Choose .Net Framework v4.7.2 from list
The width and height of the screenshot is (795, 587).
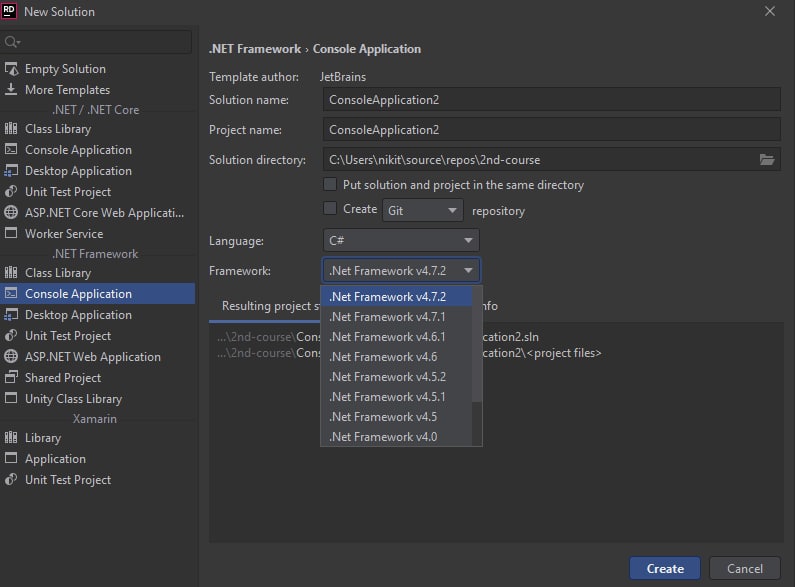click(x=396, y=296)
